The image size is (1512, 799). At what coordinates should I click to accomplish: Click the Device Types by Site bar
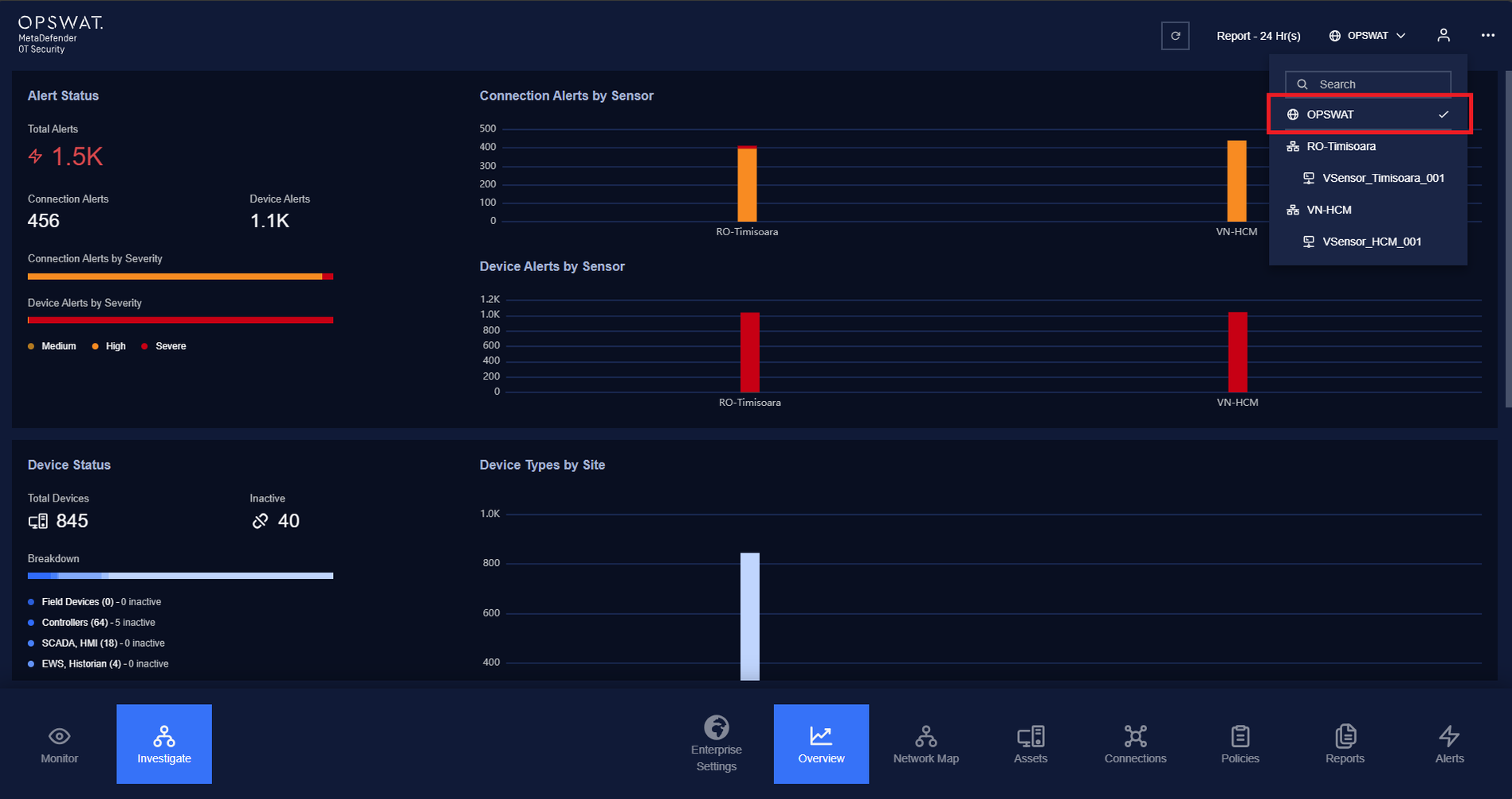pyautogui.click(x=750, y=616)
